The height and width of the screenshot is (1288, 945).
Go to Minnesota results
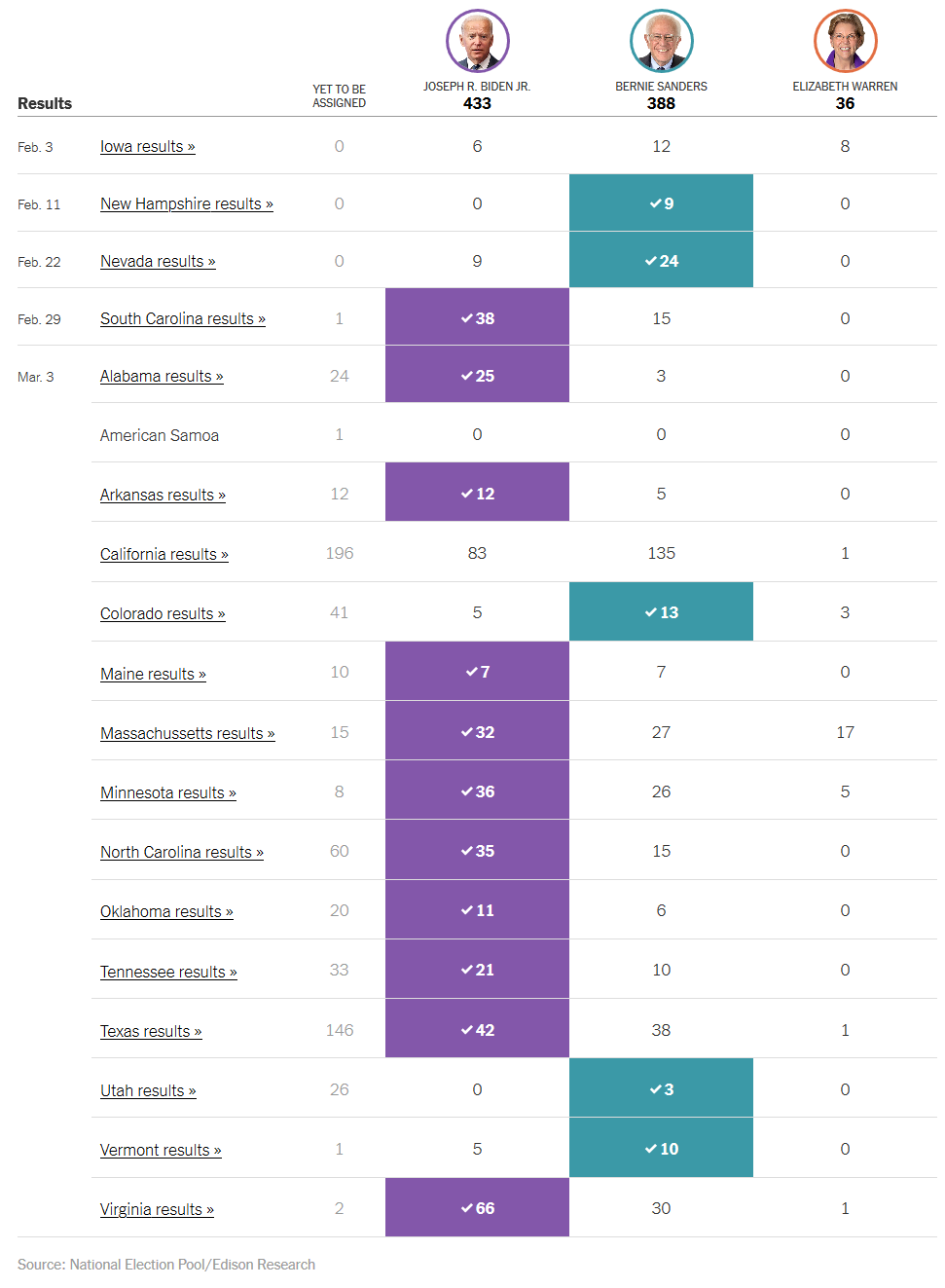pyautogui.click(x=167, y=793)
